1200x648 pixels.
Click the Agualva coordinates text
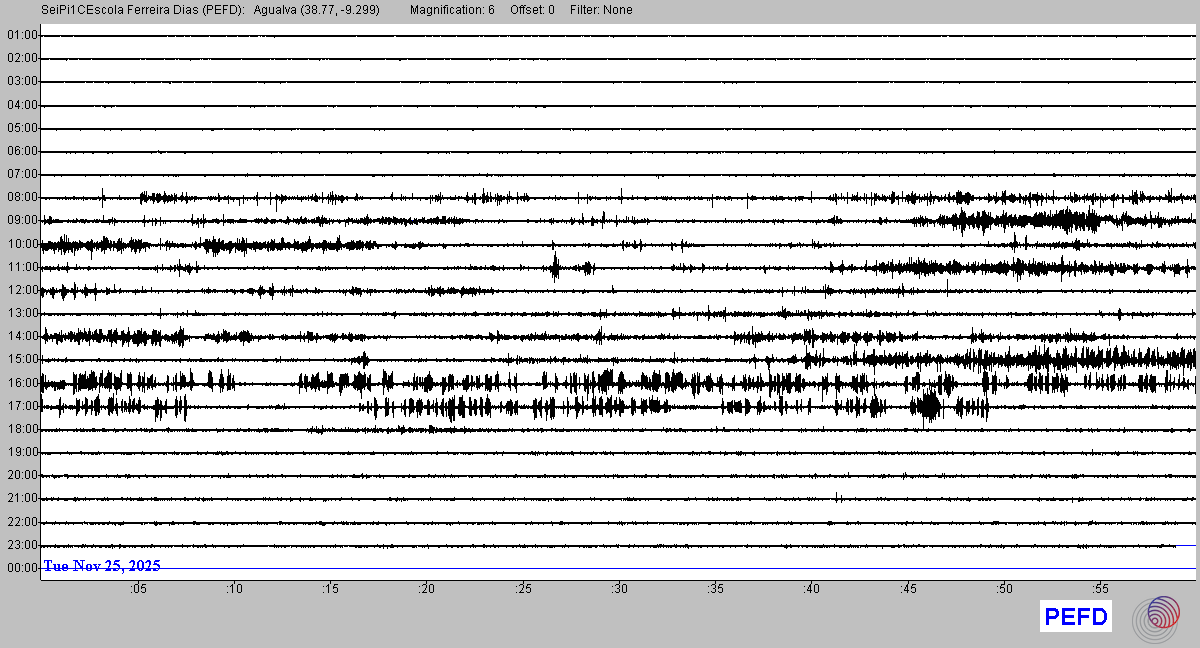coord(317,10)
